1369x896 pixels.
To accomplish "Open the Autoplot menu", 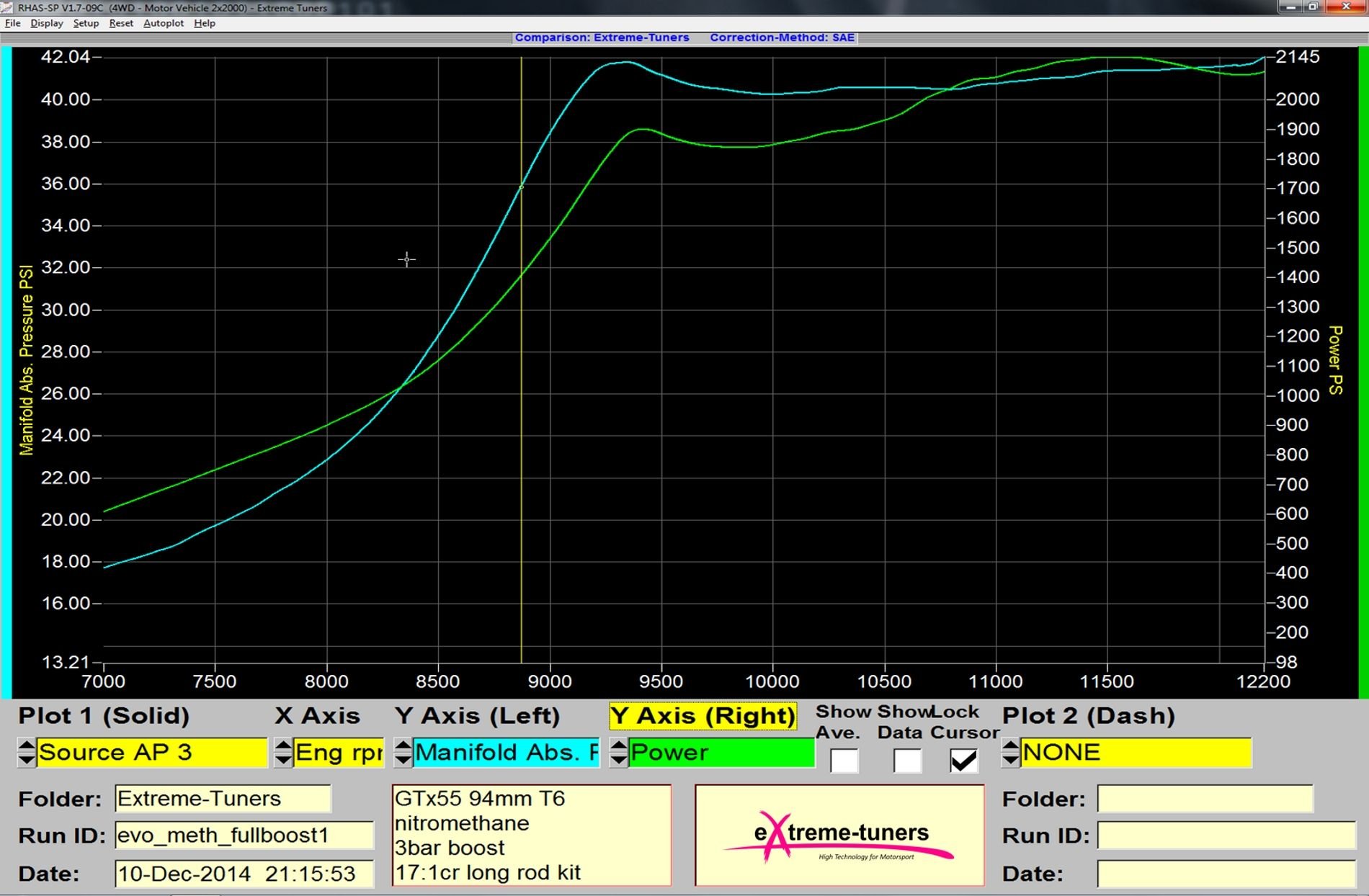I will point(163,23).
